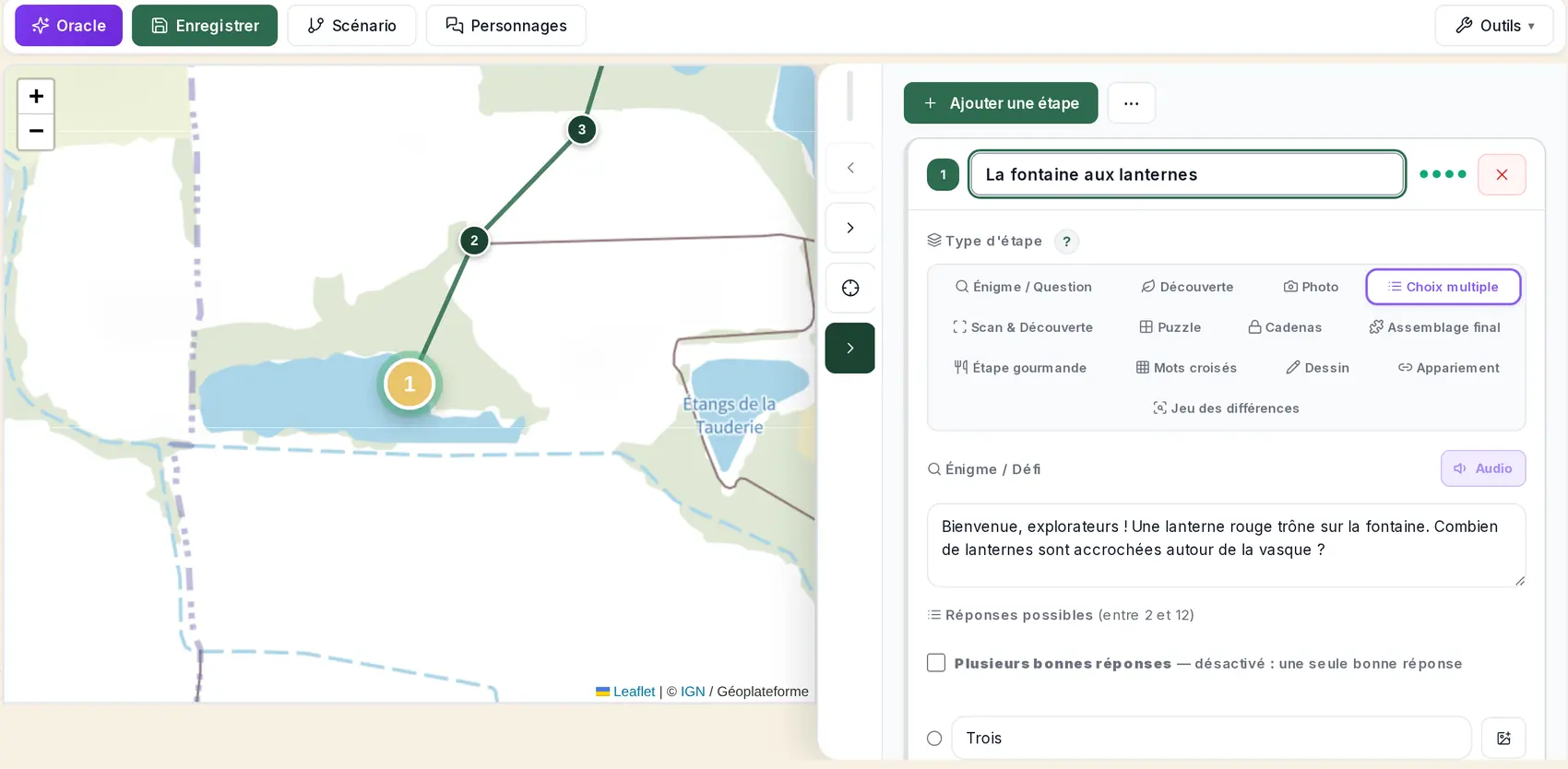Zoom out on the map

(x=36, y=132)
